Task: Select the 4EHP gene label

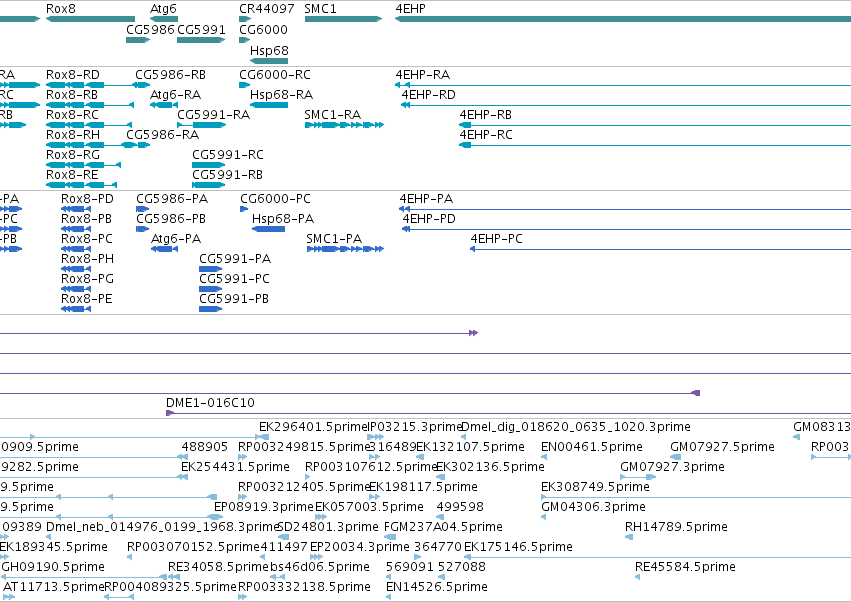Action: (x=410, y=9)
